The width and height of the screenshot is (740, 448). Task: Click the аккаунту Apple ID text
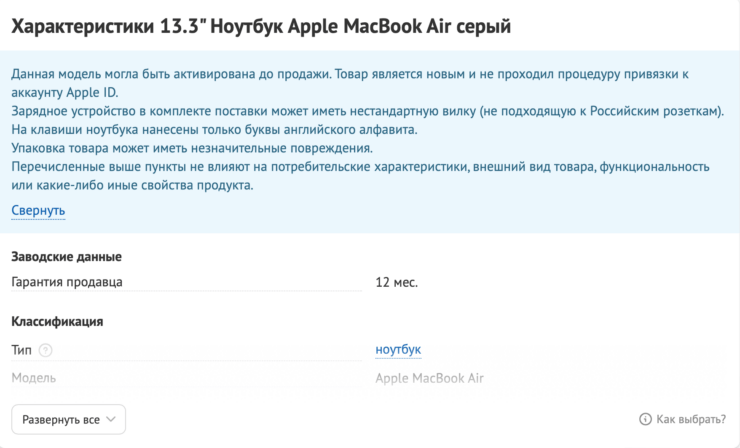coord(65,93)
